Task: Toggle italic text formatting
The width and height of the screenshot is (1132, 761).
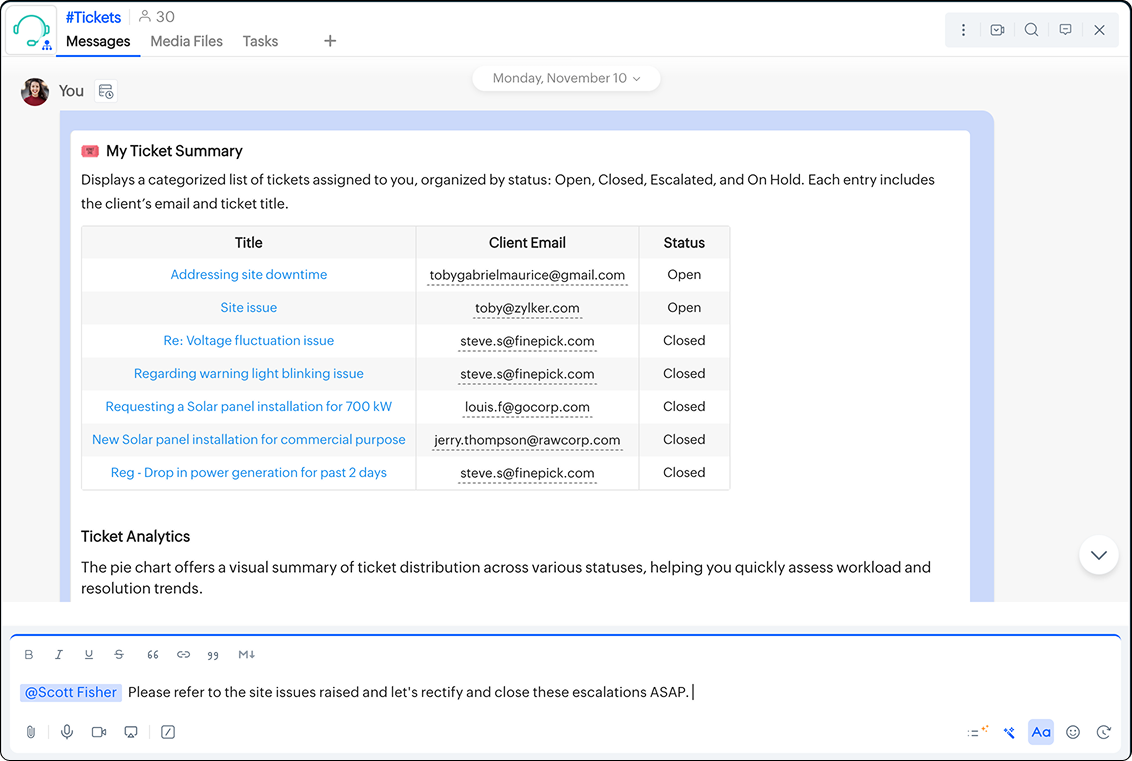Action: [x=59, y=655]
